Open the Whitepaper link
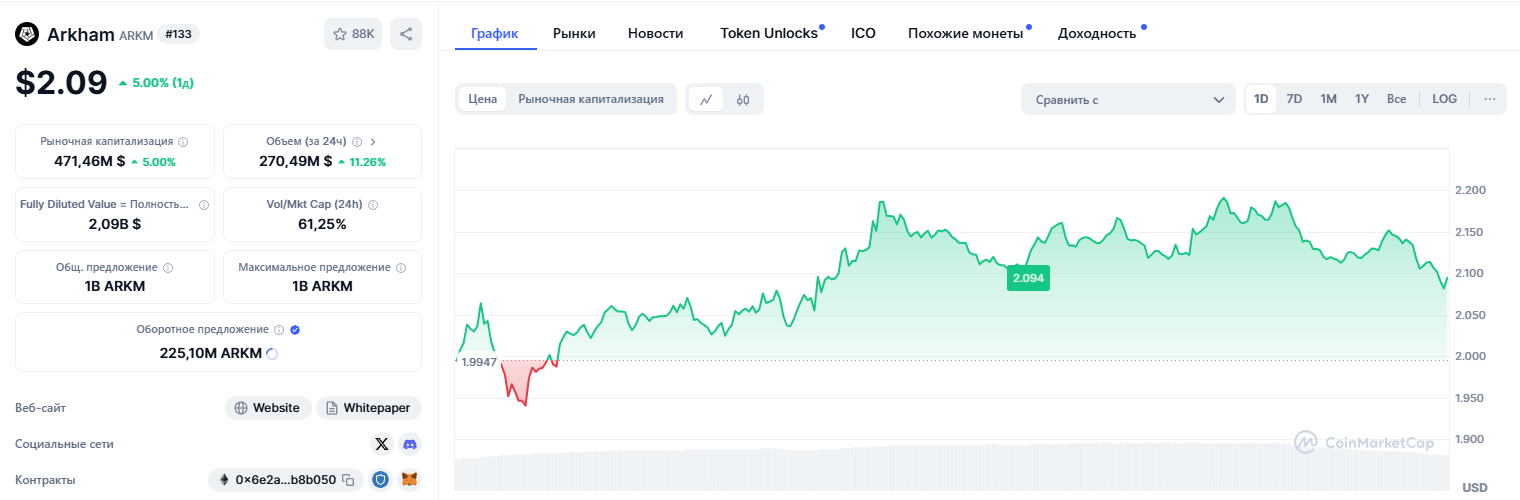This screenshot has height=500, width=1520. [369, 408]
